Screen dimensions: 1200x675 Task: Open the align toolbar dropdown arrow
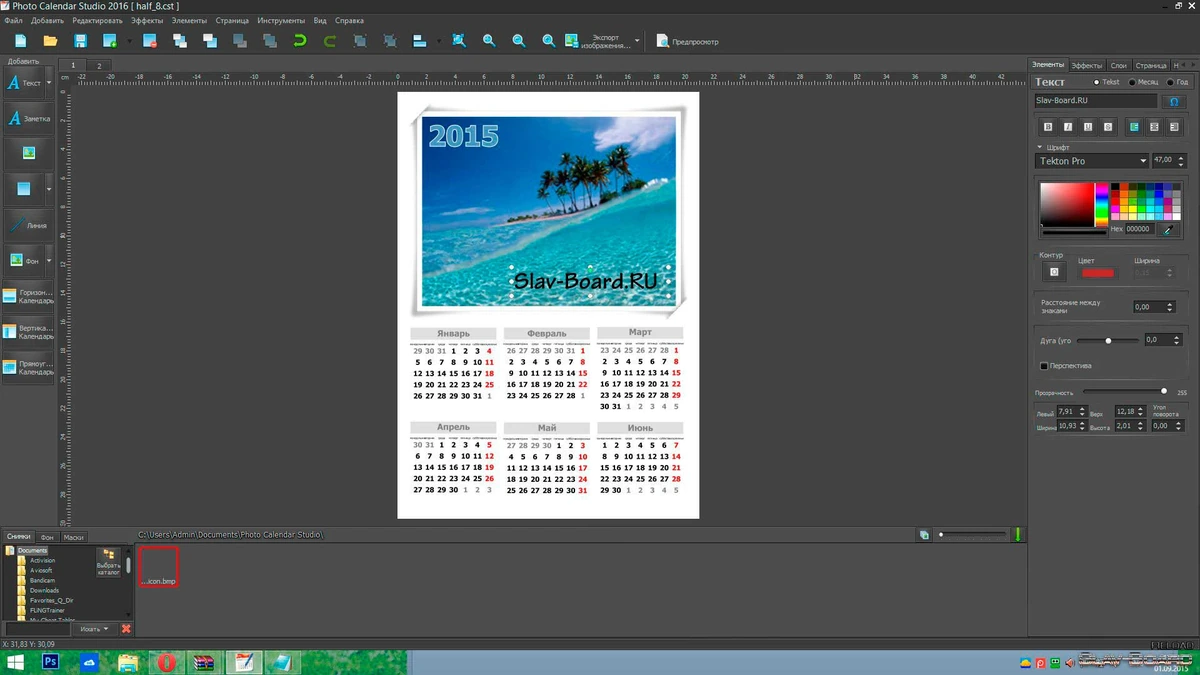coord(437,42)
